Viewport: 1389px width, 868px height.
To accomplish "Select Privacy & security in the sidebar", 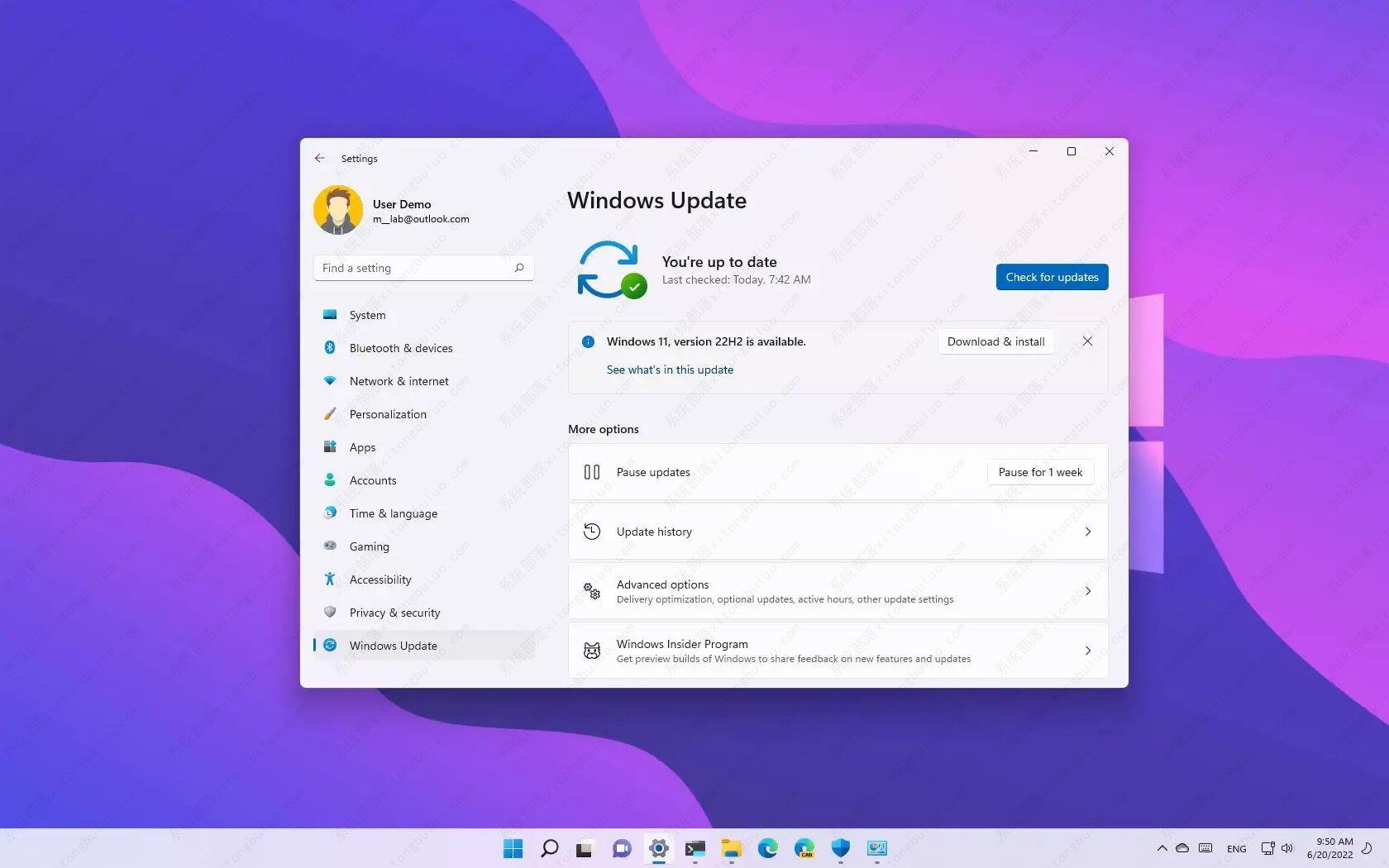I will pyautogui.click(x=394, y=613).
